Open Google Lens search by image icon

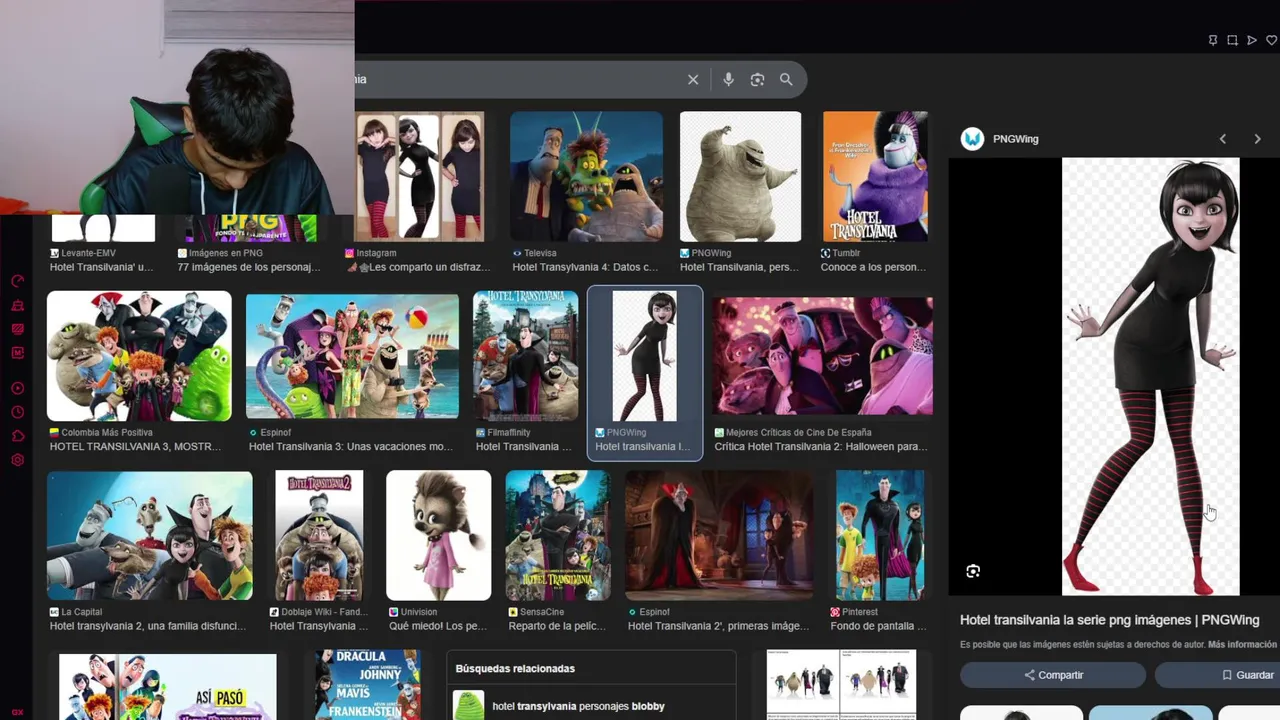[x=757, y=79]
